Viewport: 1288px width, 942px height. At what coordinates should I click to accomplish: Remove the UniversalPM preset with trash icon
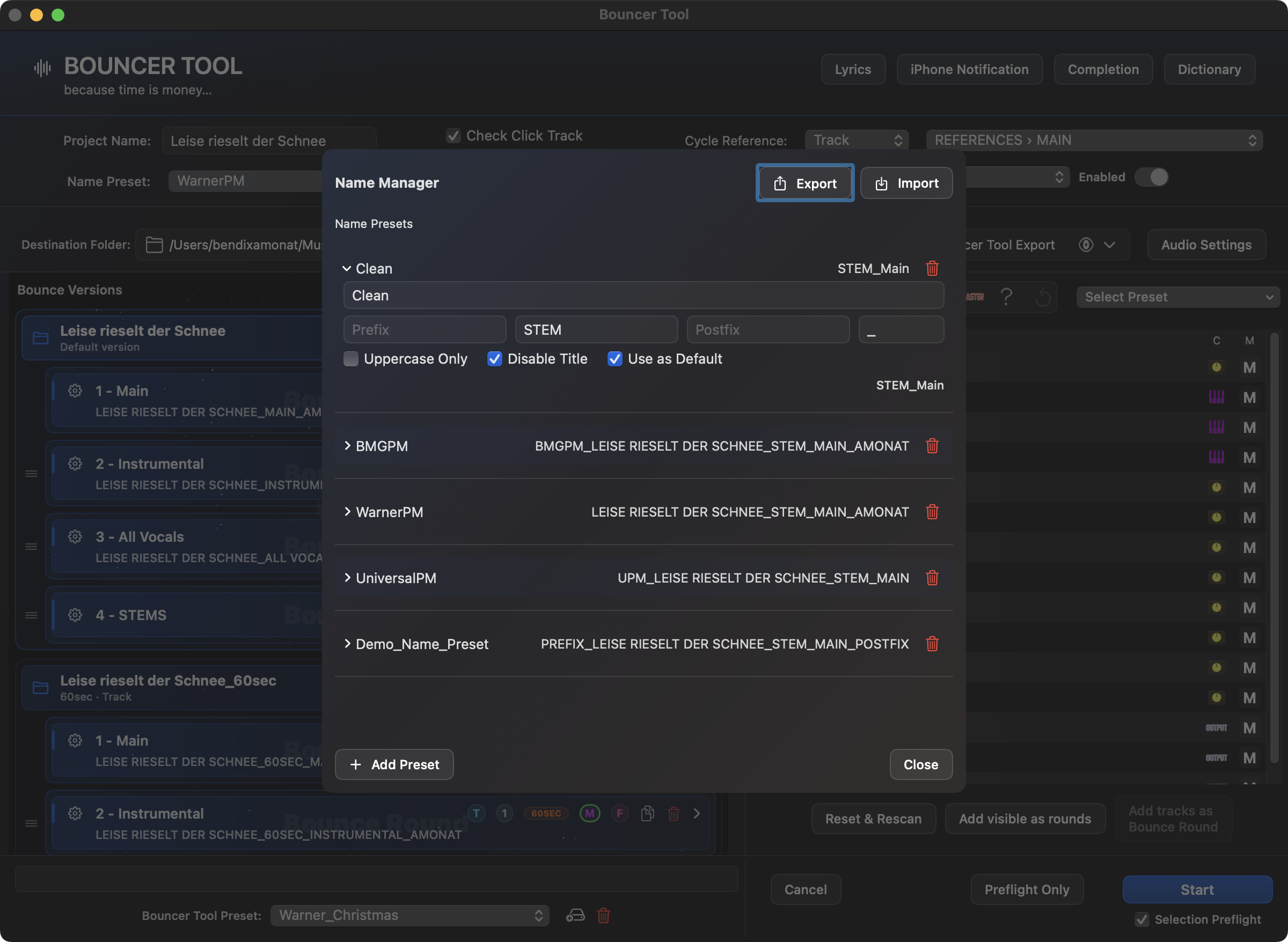[932, 578]
